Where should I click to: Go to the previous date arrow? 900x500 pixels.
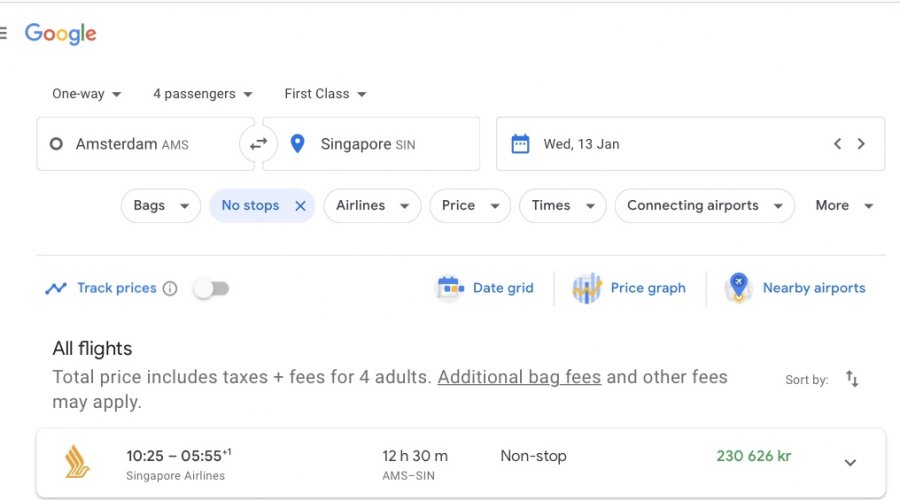click(x=837, y=144)
